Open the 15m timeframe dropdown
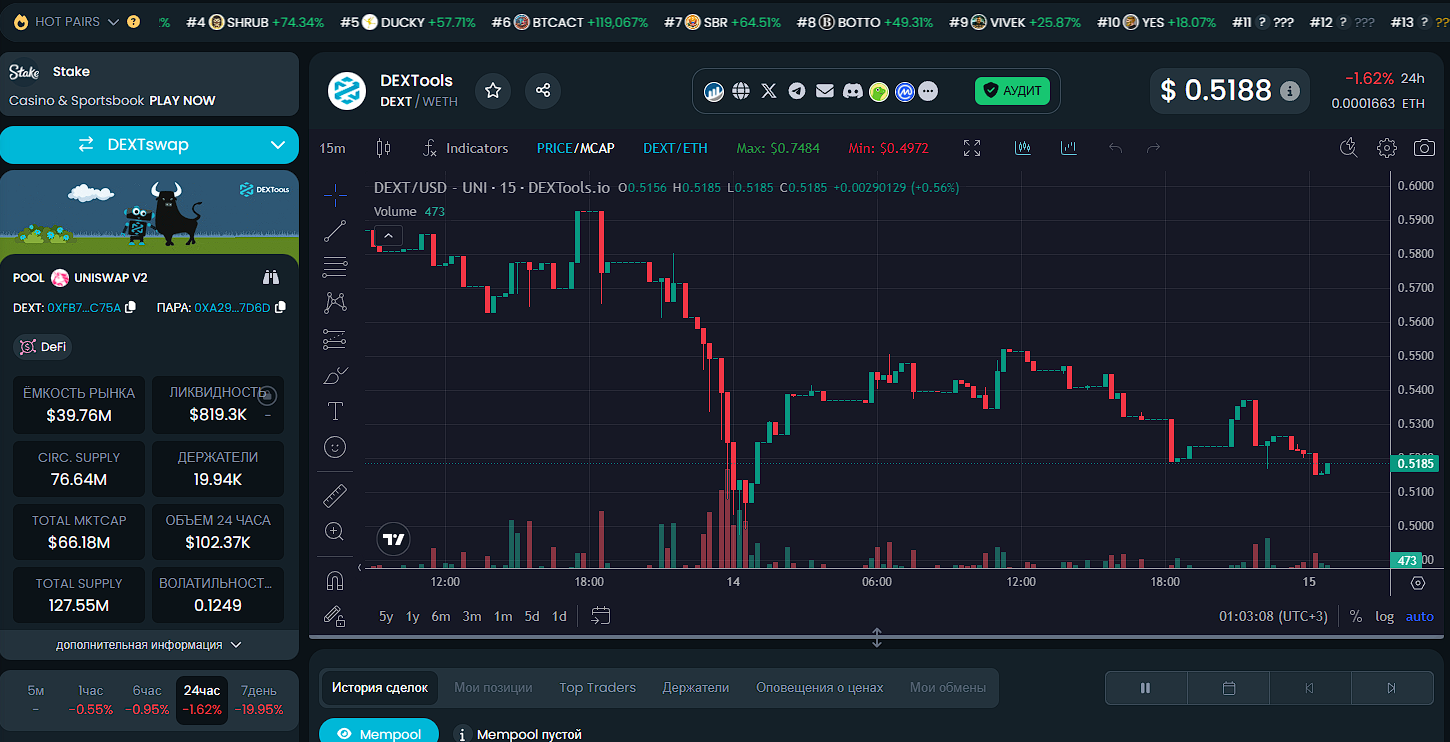This screenshot has width=1450, height=742. (x=333, y=148)
